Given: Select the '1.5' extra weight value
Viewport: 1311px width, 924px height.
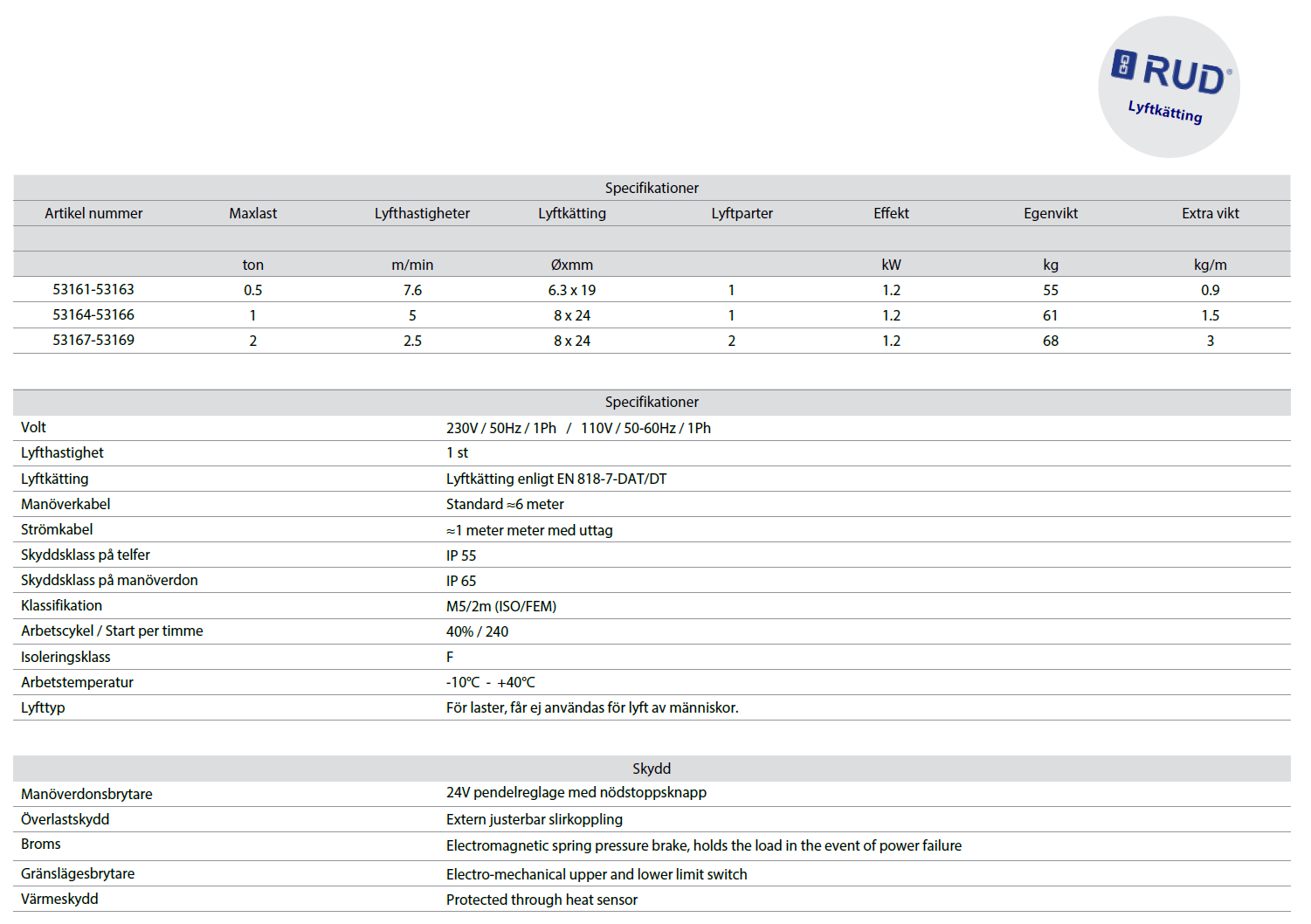Looking at the screenshot, I should 1211,315.
